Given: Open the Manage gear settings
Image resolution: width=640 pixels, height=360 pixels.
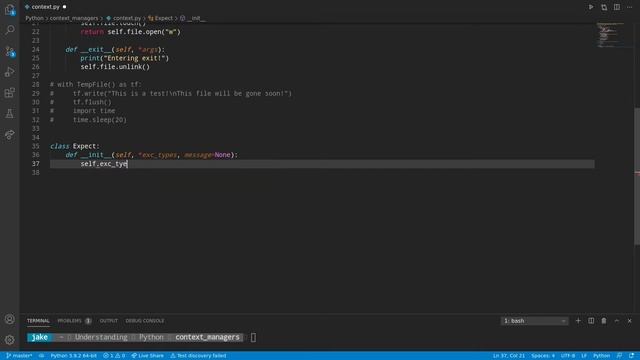Looking at the screenshot, I should click(x=10, y=340).
